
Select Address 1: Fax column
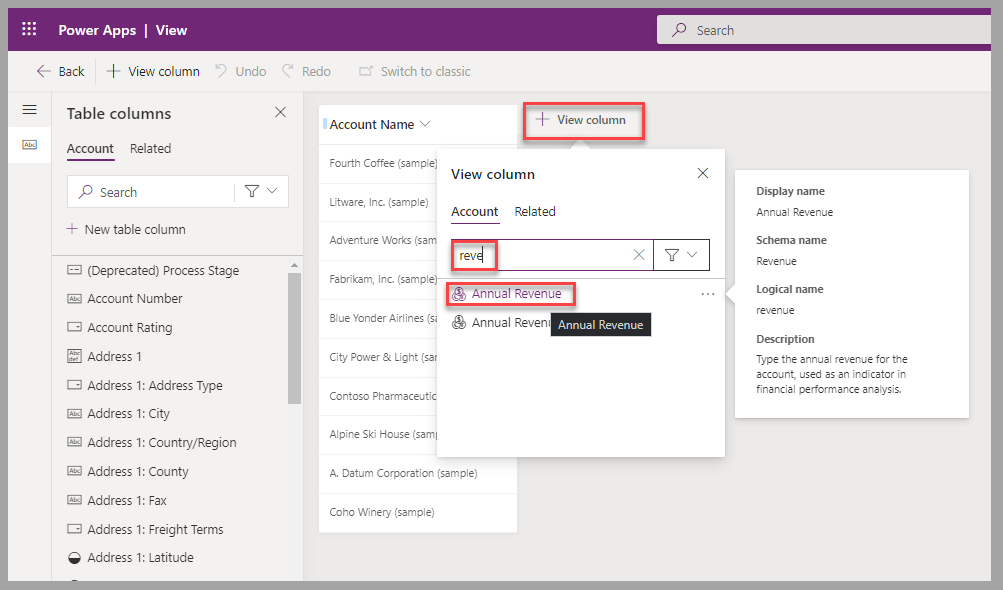click(118, 500)
